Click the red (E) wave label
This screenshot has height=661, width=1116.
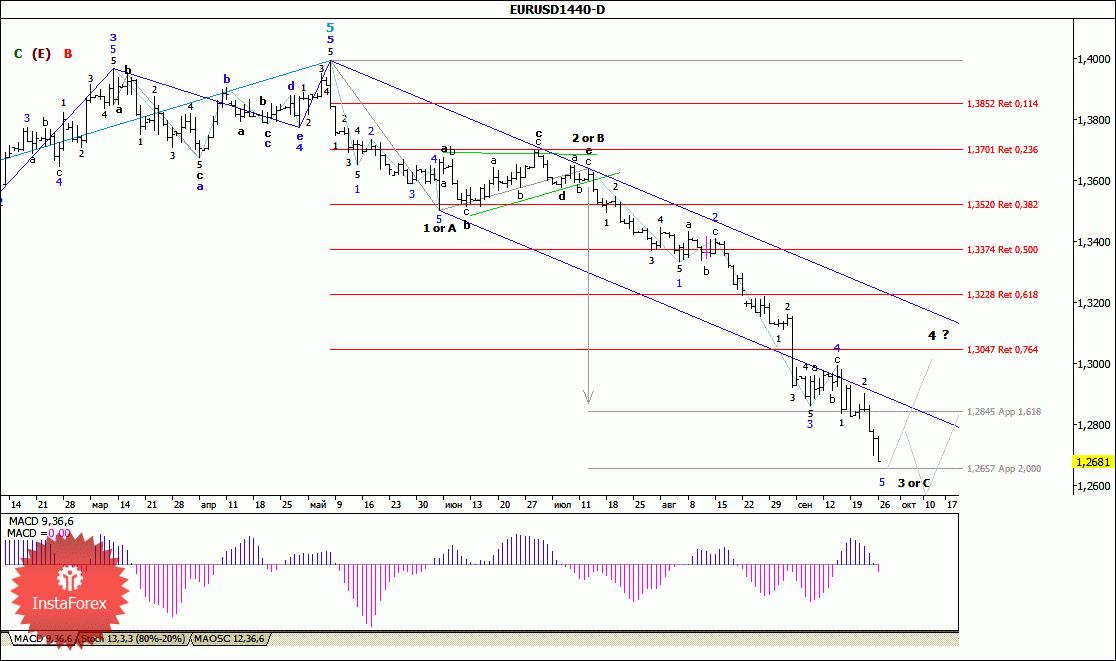(41, 54)
